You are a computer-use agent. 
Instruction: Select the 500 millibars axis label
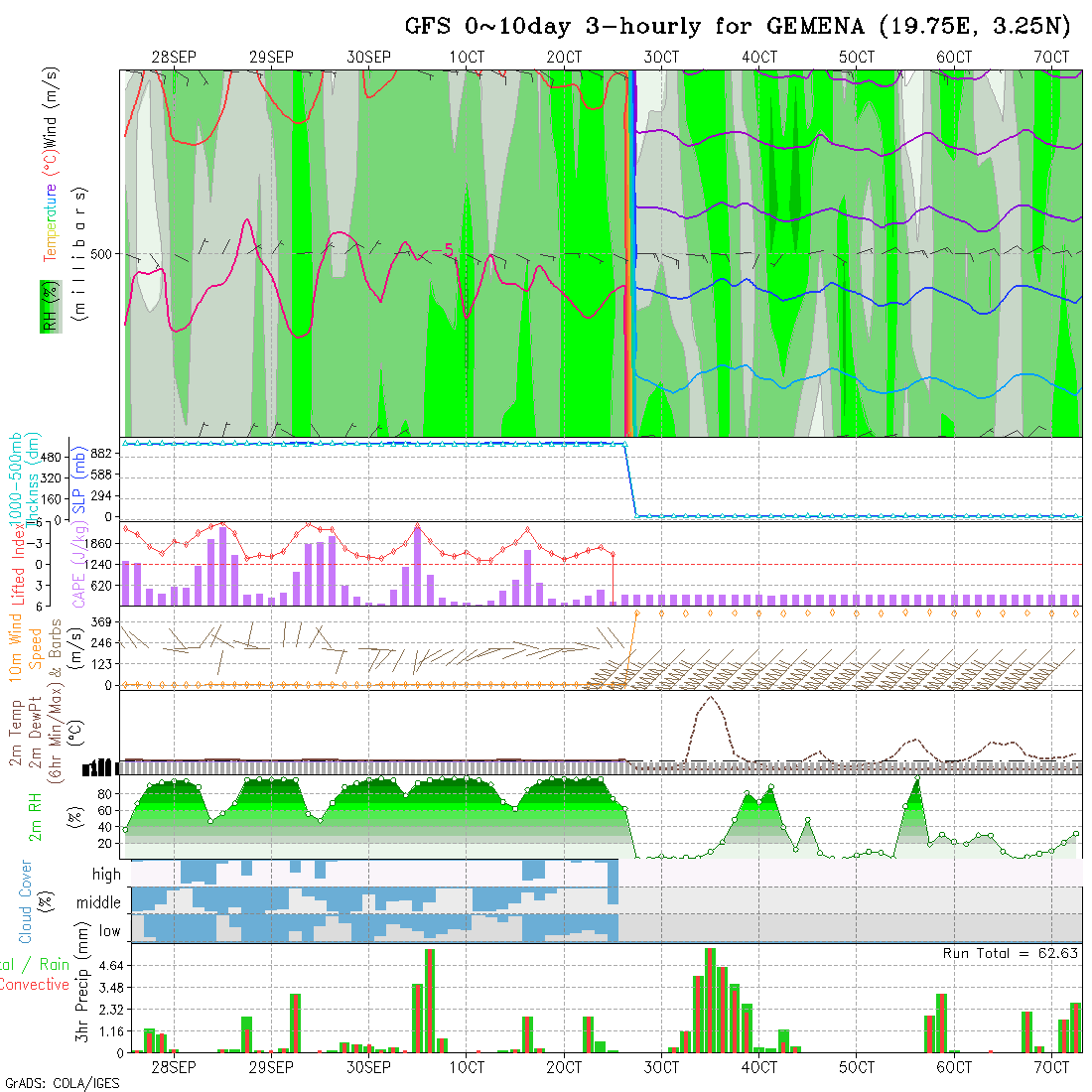[x=100, y=254]
